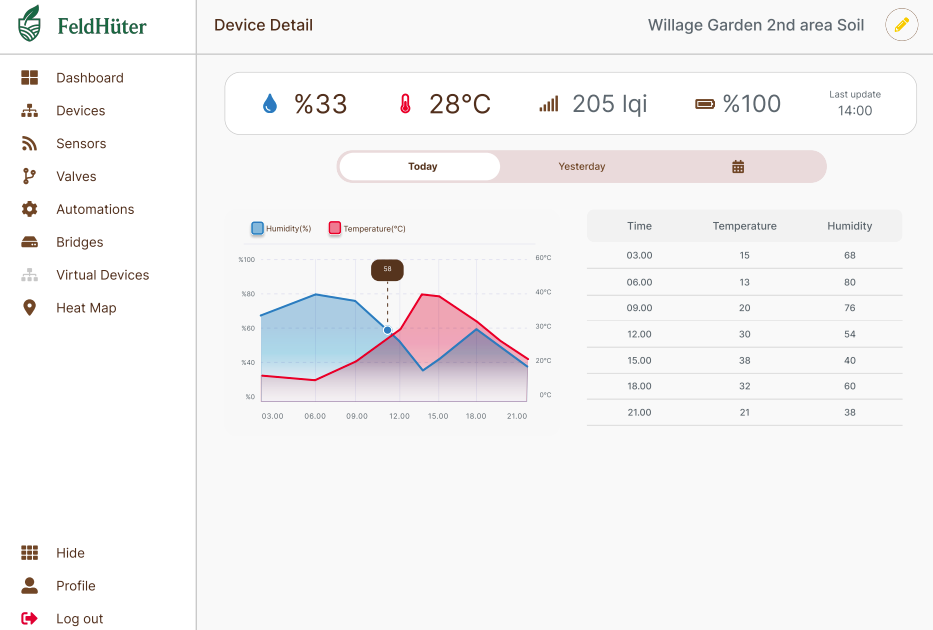The height and width of the screenshot is (630, 933).
Task: Open the Profile link
Action: tap(75, 586)
